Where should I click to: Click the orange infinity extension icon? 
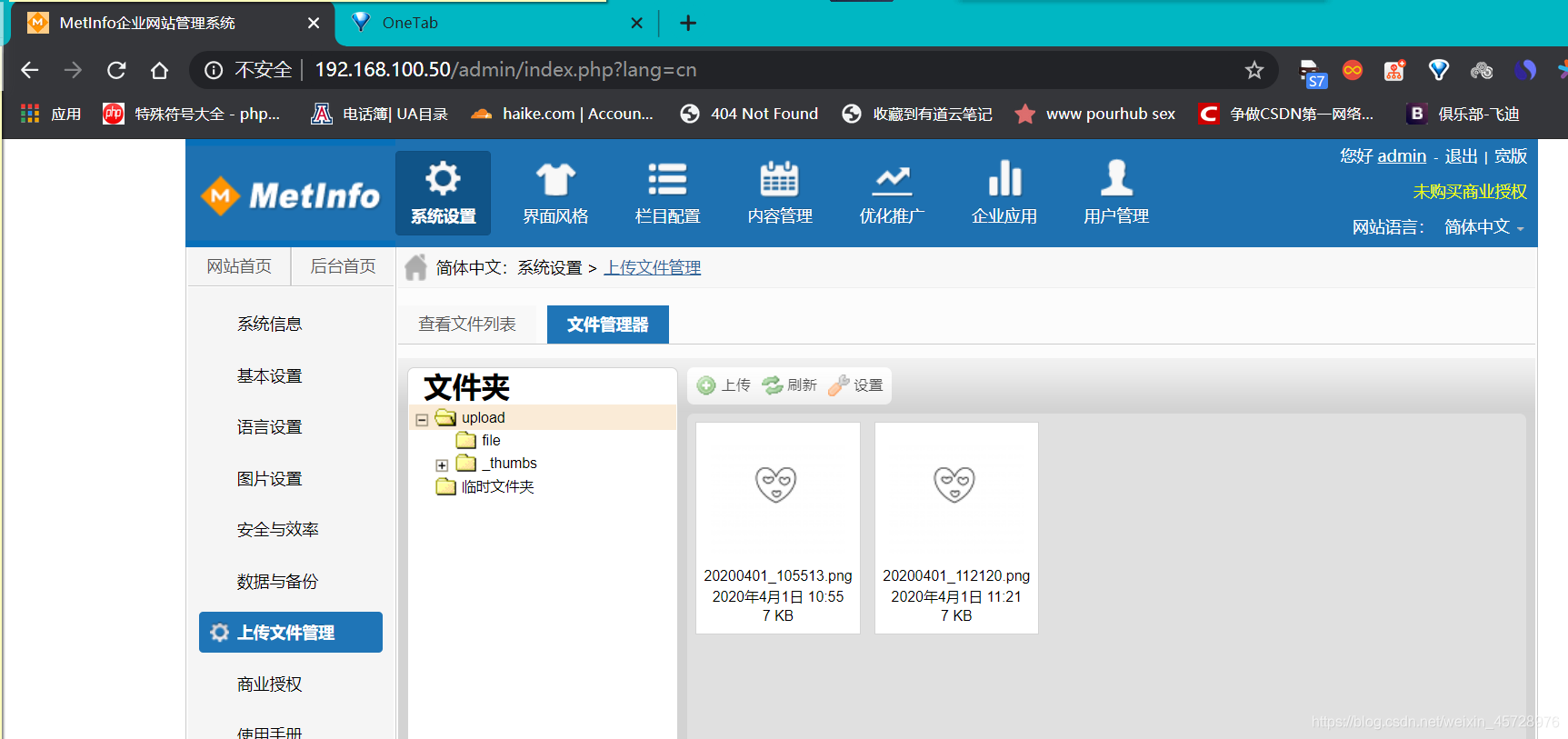1353,70
